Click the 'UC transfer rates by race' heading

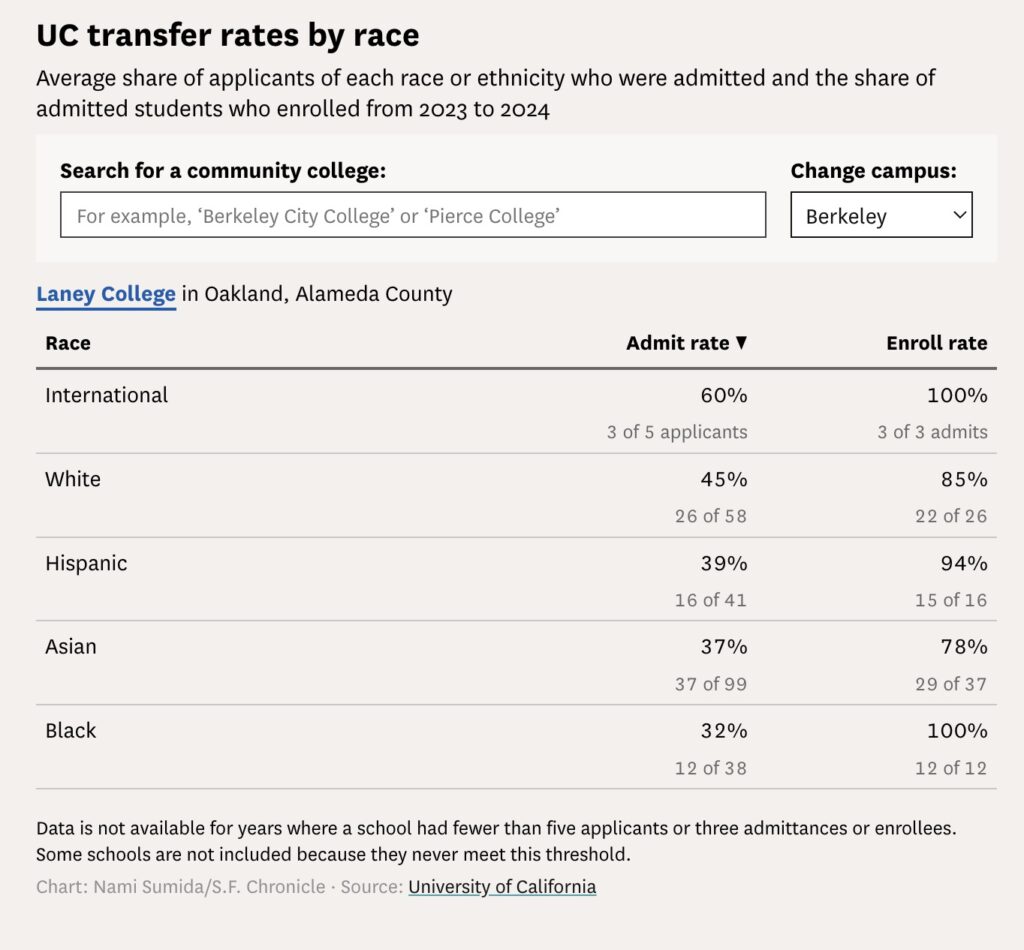(227, 35)
